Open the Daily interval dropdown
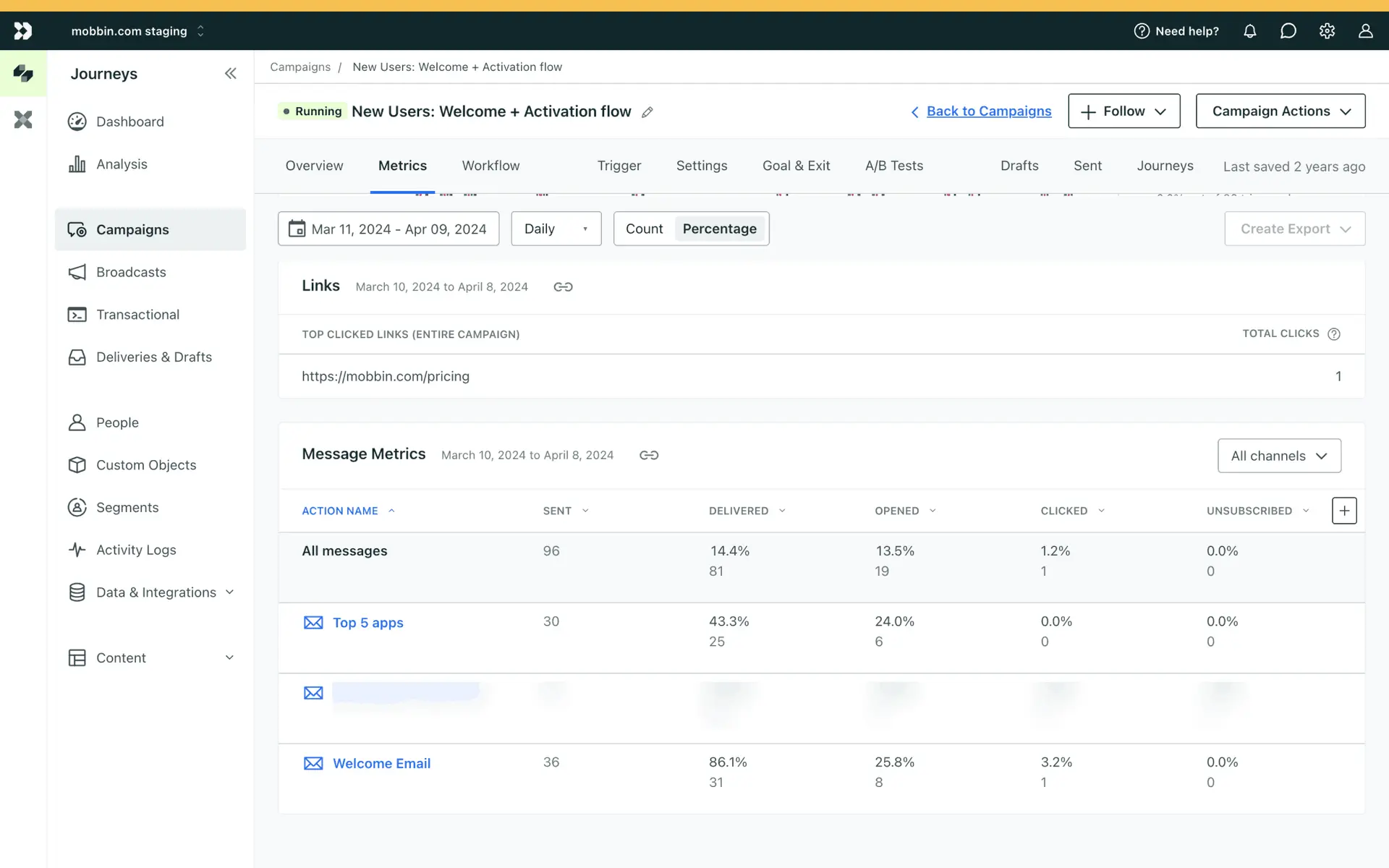This screenshot has height=868, width=1389. coord(556,229)
